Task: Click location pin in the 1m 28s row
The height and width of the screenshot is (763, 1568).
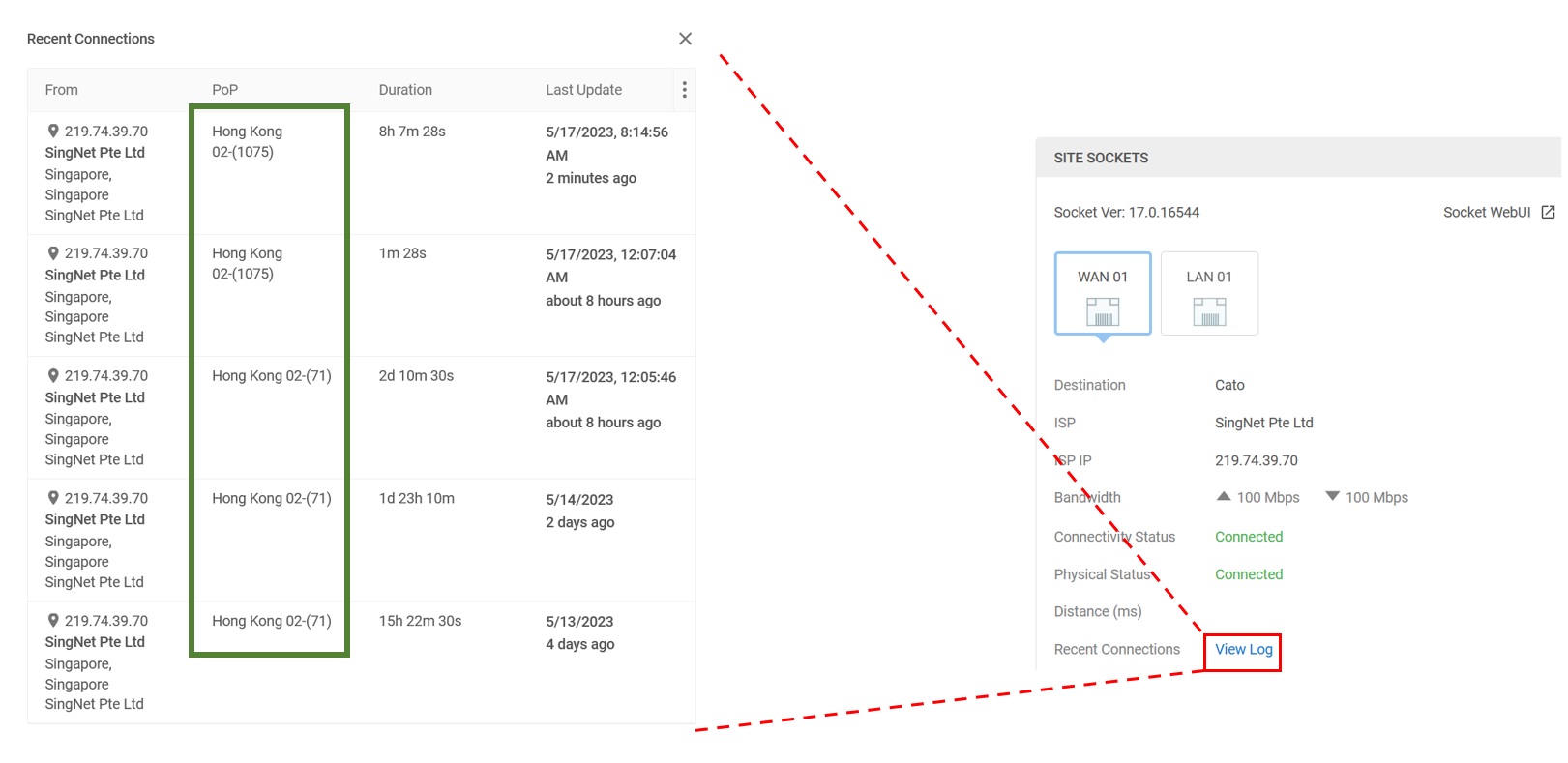Action: tap(53, 253)
